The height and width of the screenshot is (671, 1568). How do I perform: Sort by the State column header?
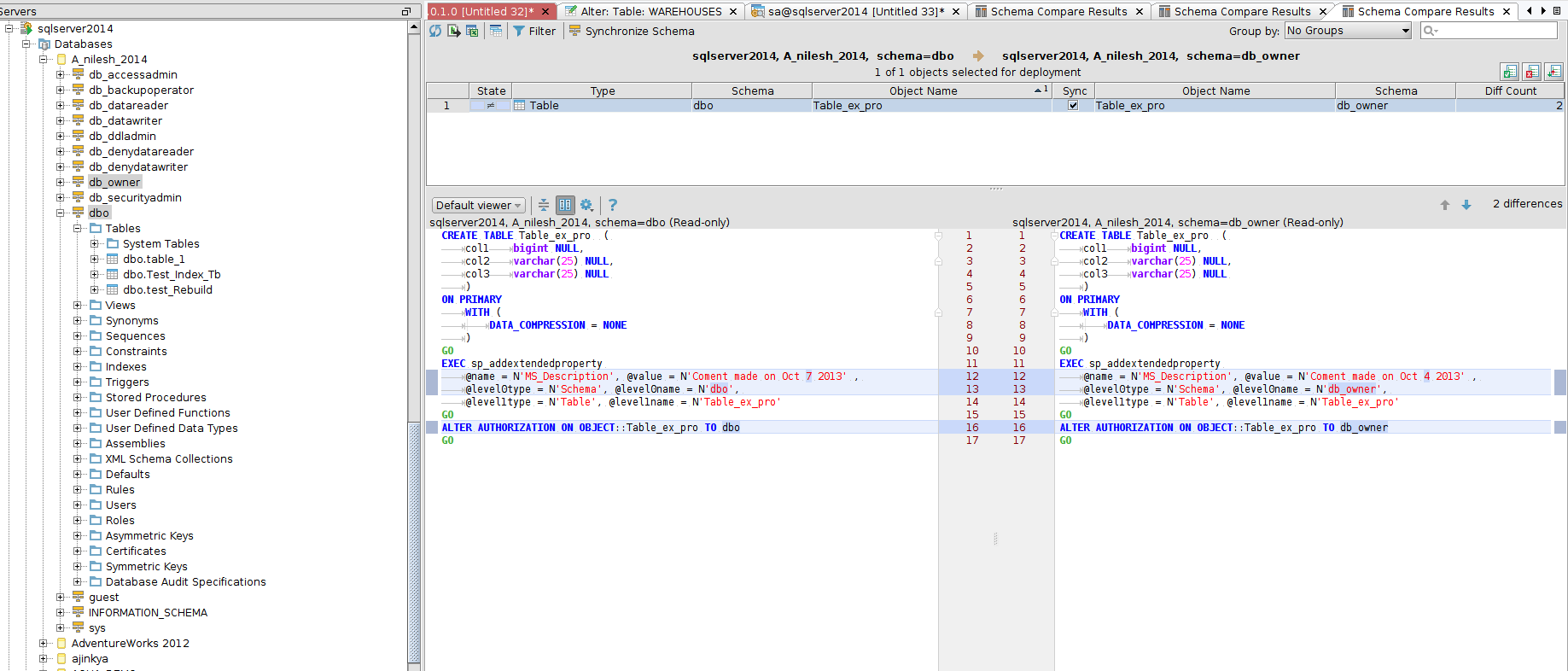491,90
